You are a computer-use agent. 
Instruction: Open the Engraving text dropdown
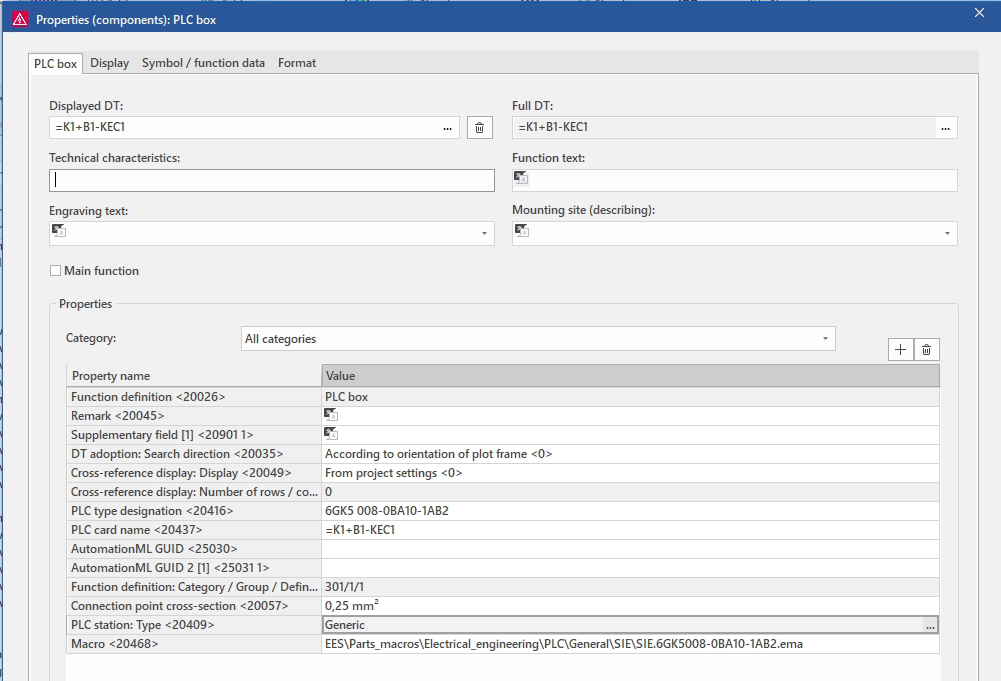(485, 233)
